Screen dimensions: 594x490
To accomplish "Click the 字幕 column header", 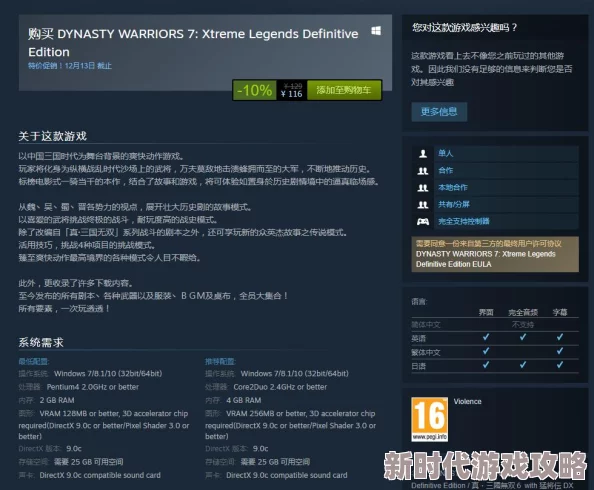I will (x=560, y=312).
